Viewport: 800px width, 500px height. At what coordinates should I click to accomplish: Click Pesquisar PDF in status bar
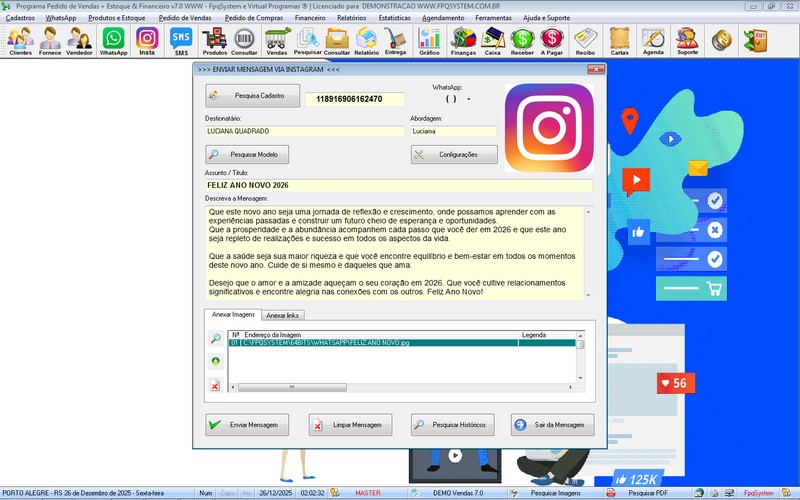647,493
